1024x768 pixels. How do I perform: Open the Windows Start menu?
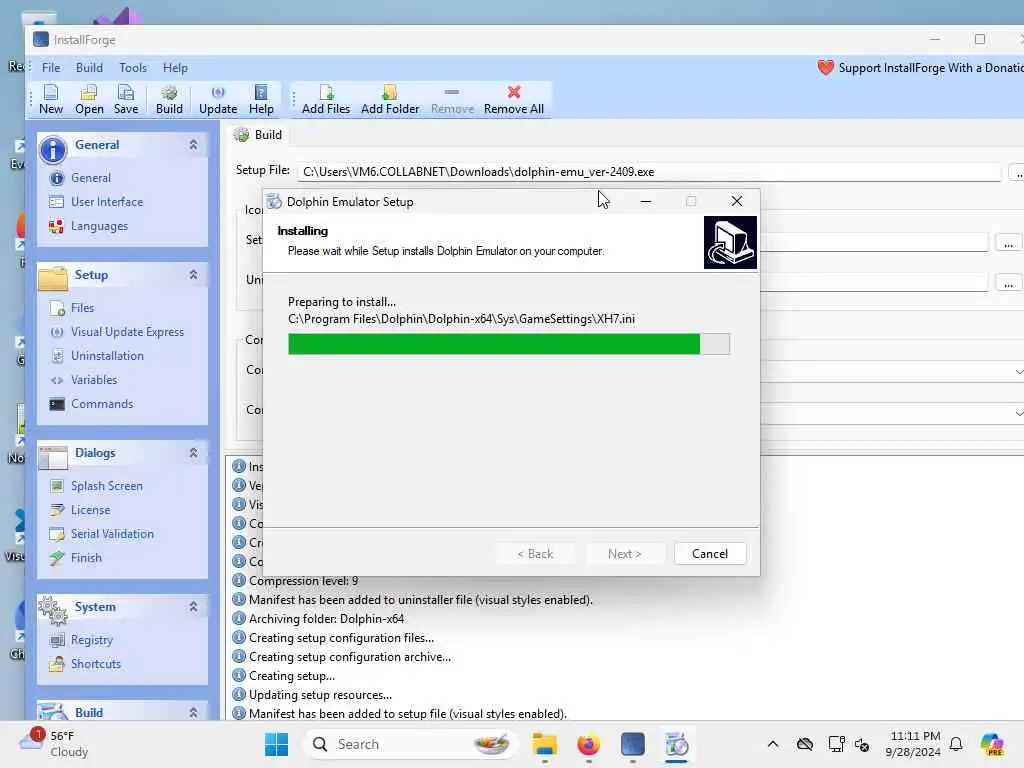tap(277, 744)
